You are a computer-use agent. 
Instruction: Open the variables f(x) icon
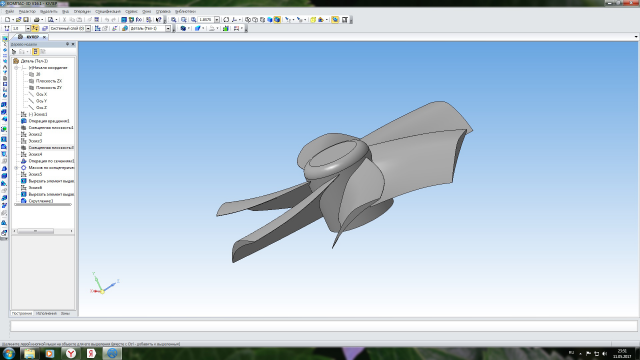coord(139,20)
